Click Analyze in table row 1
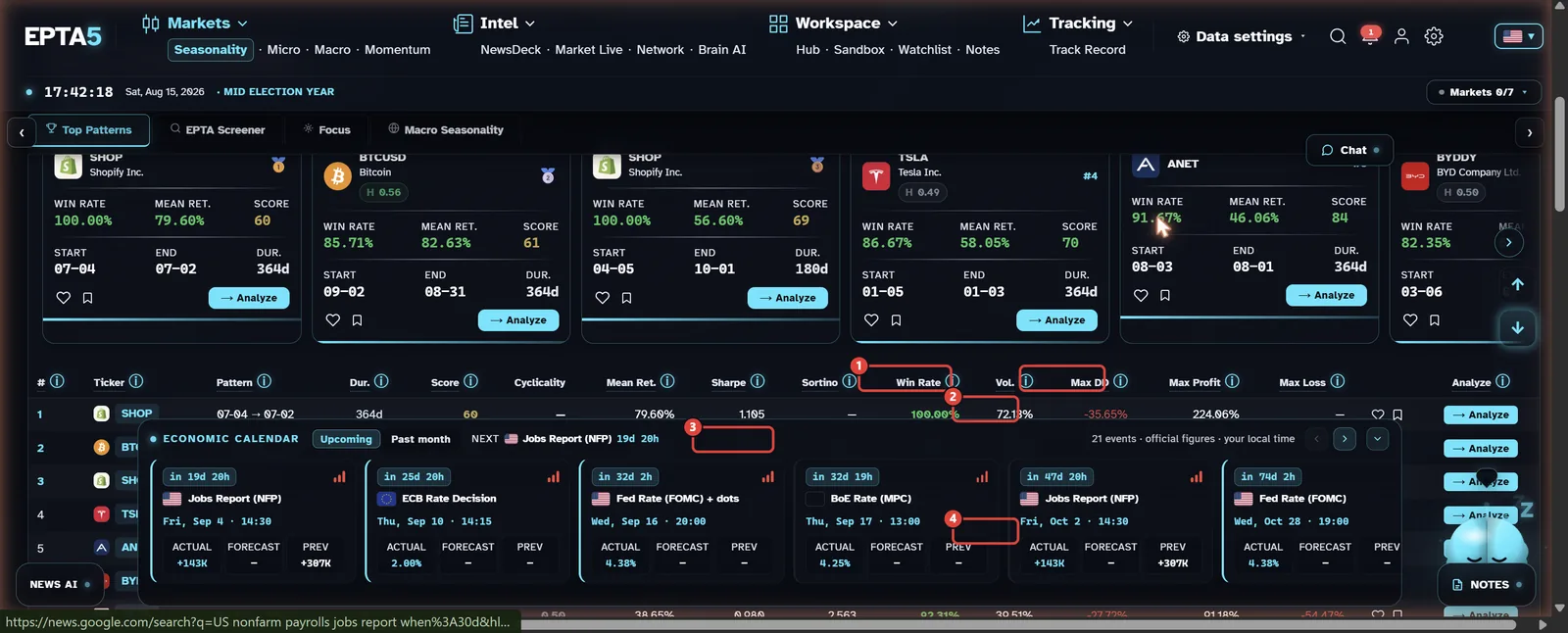This screenshot has height=633, width=1568. [1481, 414]
